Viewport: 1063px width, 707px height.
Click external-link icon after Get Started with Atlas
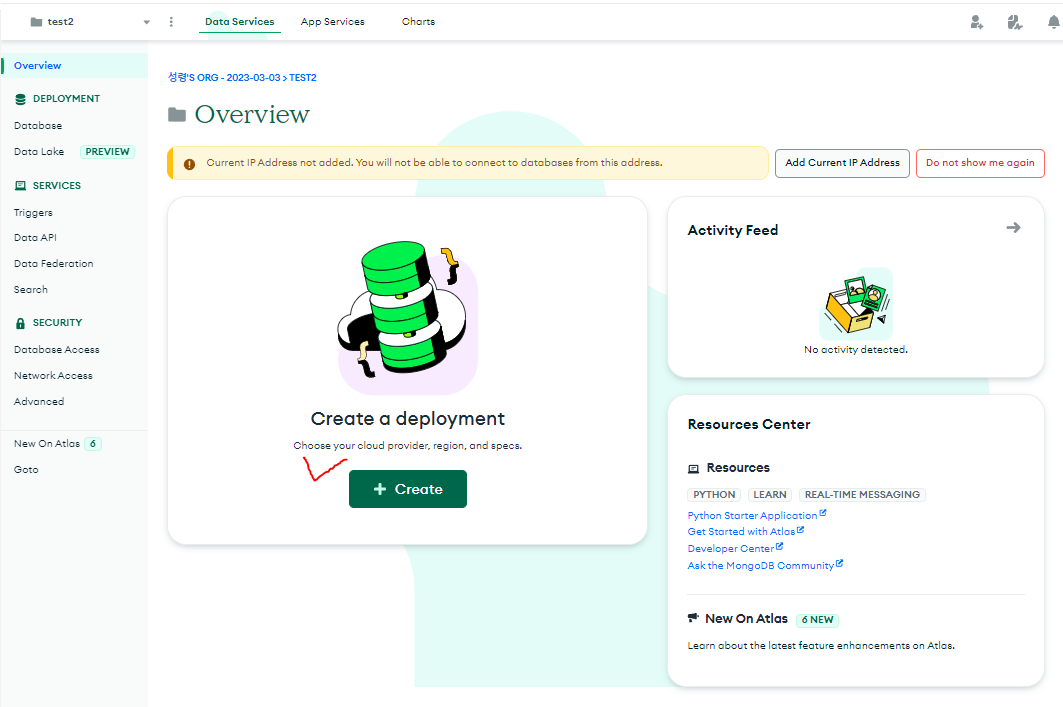pos(800,530)
